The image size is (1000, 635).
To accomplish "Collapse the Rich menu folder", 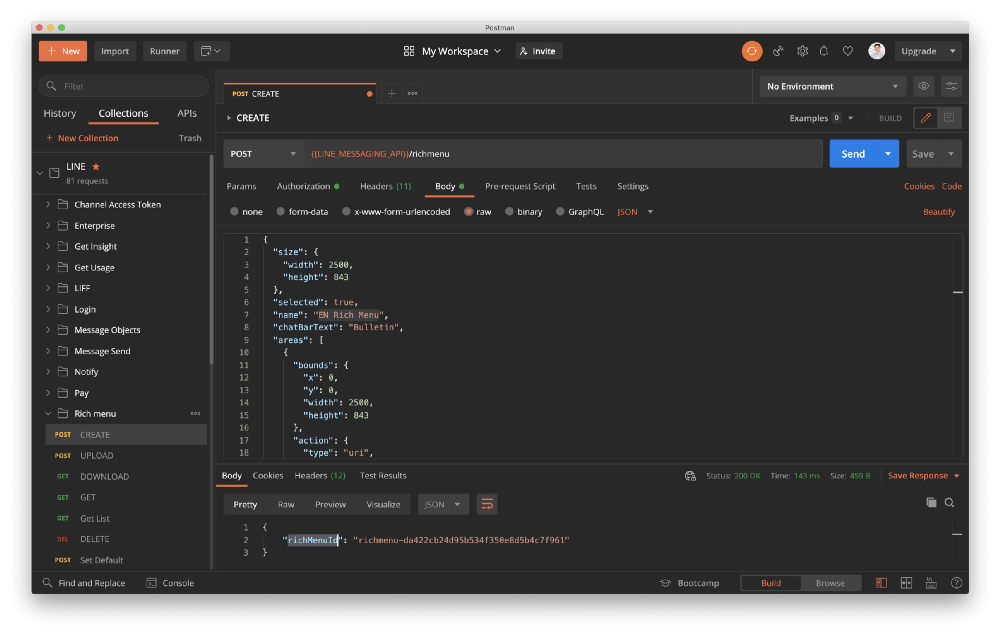I will pos(48,414).
